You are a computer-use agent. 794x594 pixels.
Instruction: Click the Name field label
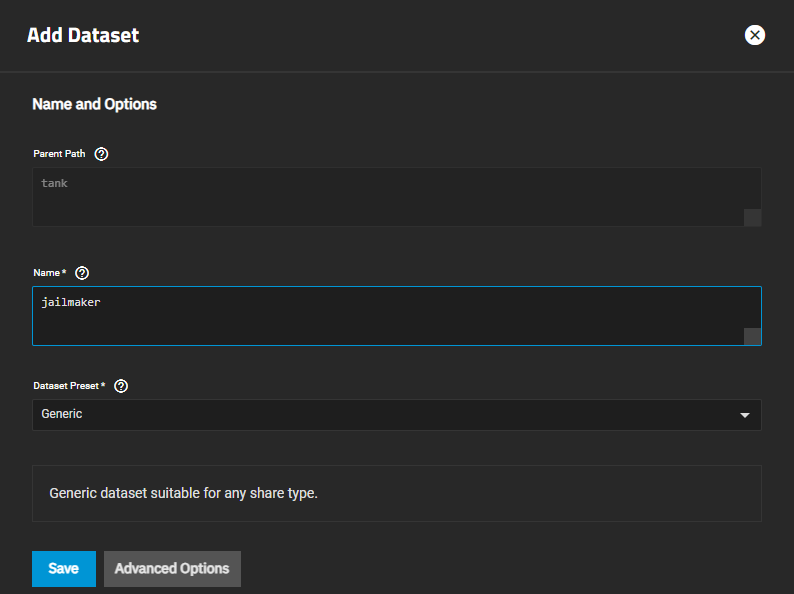(46, 273)
